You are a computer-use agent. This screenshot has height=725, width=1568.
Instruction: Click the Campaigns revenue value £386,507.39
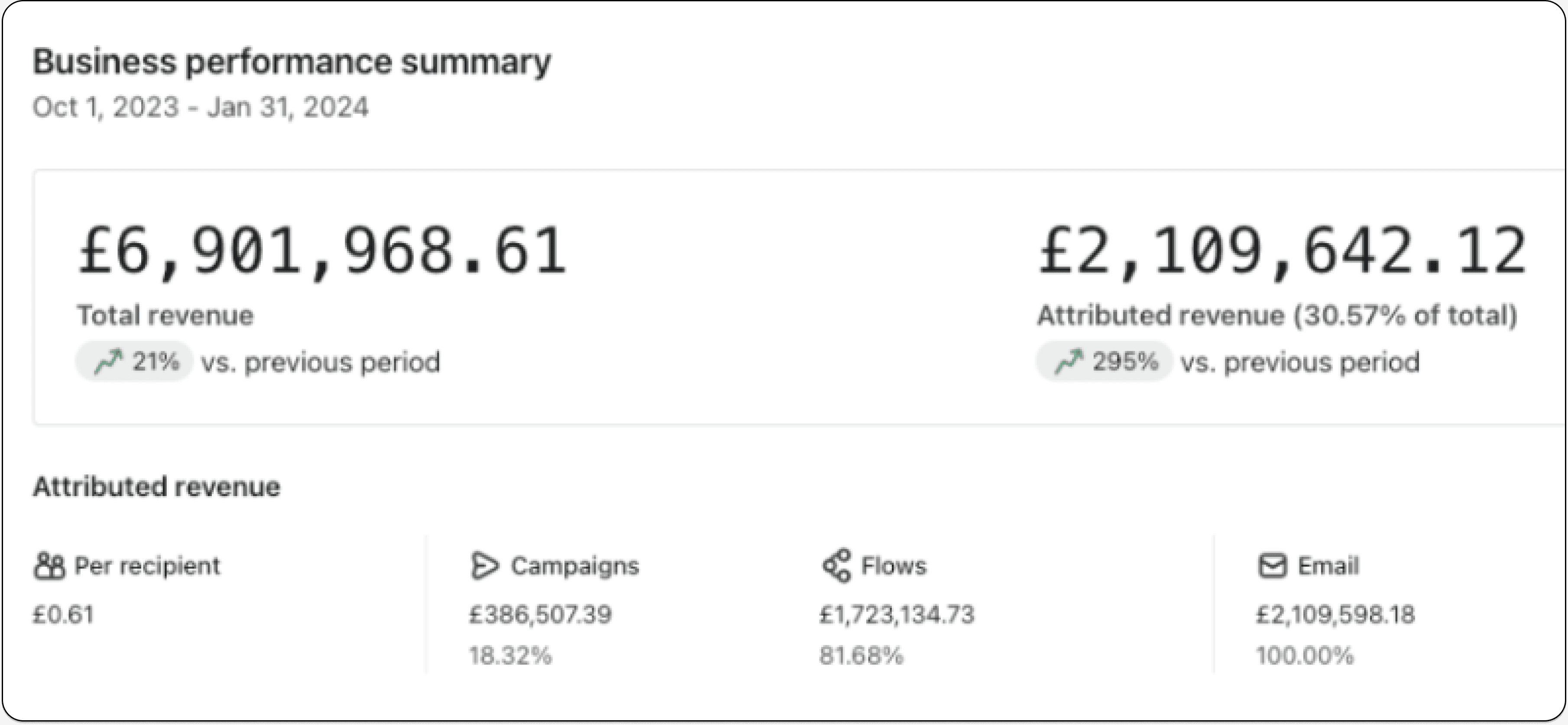pyautogui.click(x=540, y=615)
